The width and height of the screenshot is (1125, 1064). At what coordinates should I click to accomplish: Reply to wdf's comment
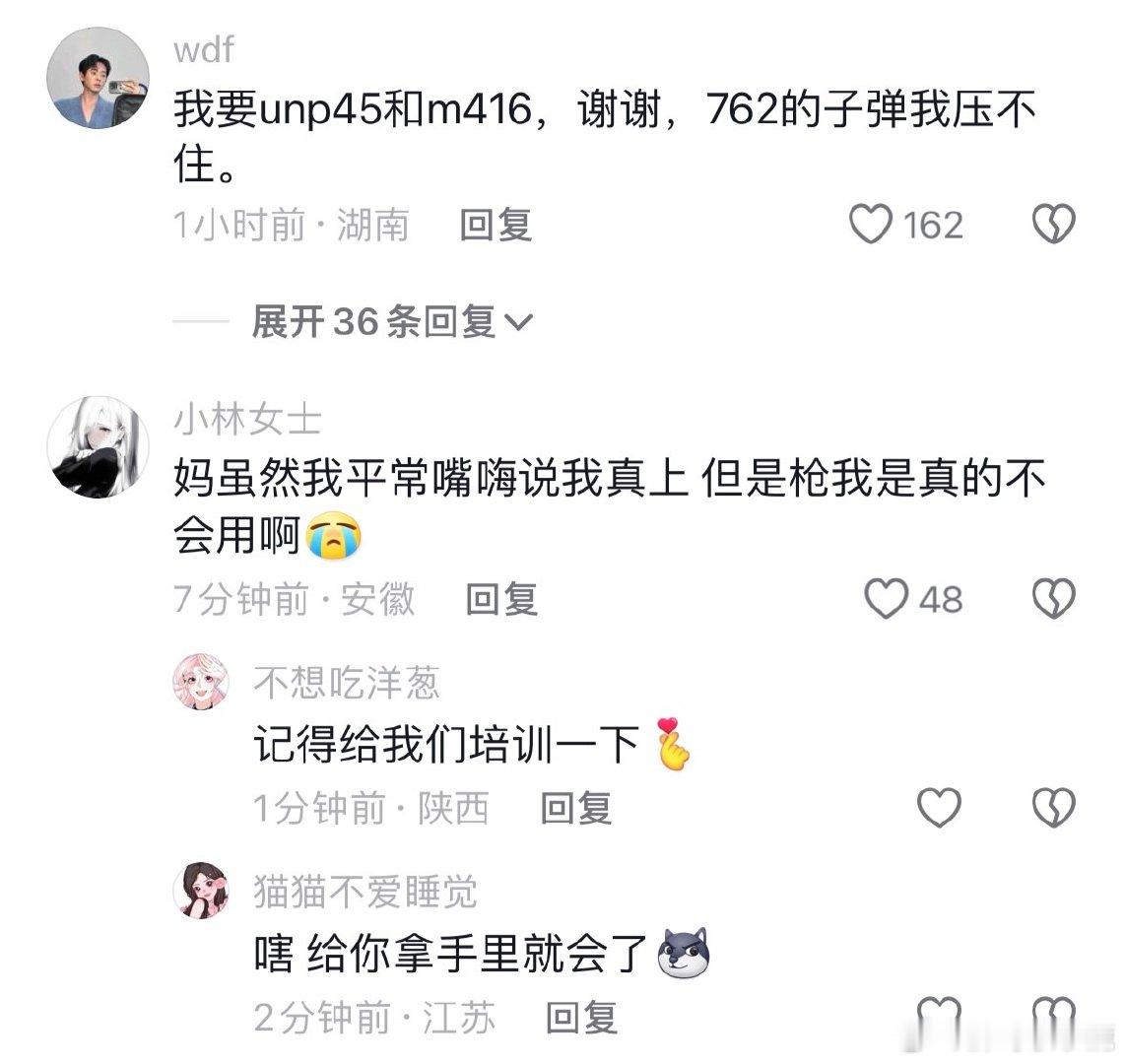point(496,226)
